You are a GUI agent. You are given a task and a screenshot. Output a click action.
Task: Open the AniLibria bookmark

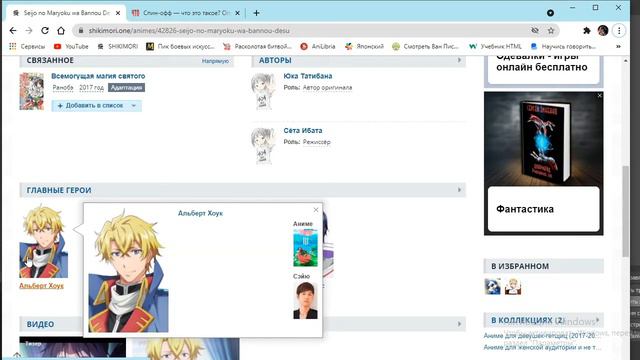[318, 47]
